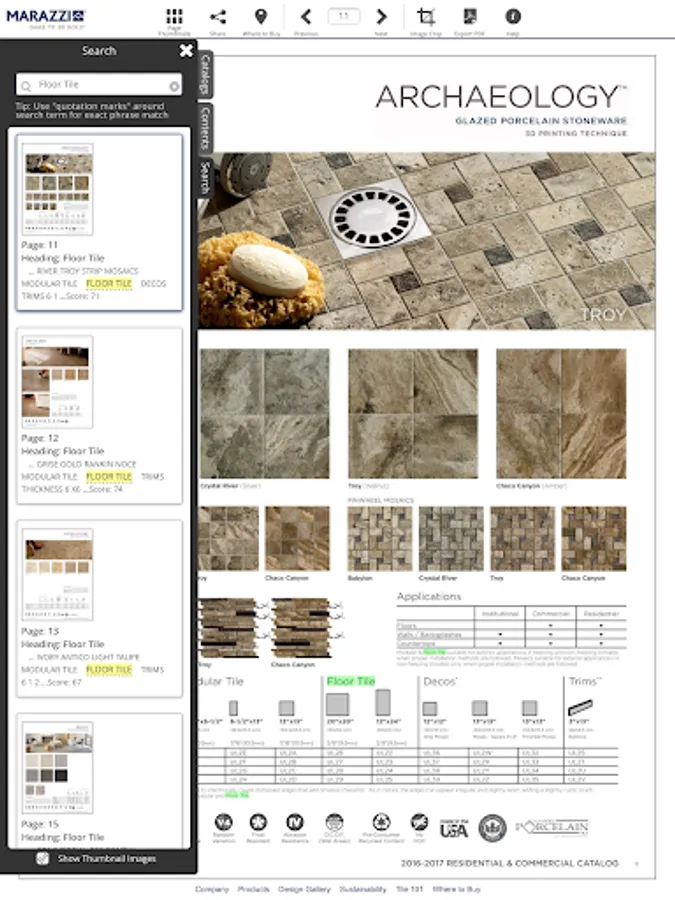The width and height of the screenshot is (675, 900).
Task: Switch to the Catalogs side tab
Action: pyautogui.click(x=205, y=74)
